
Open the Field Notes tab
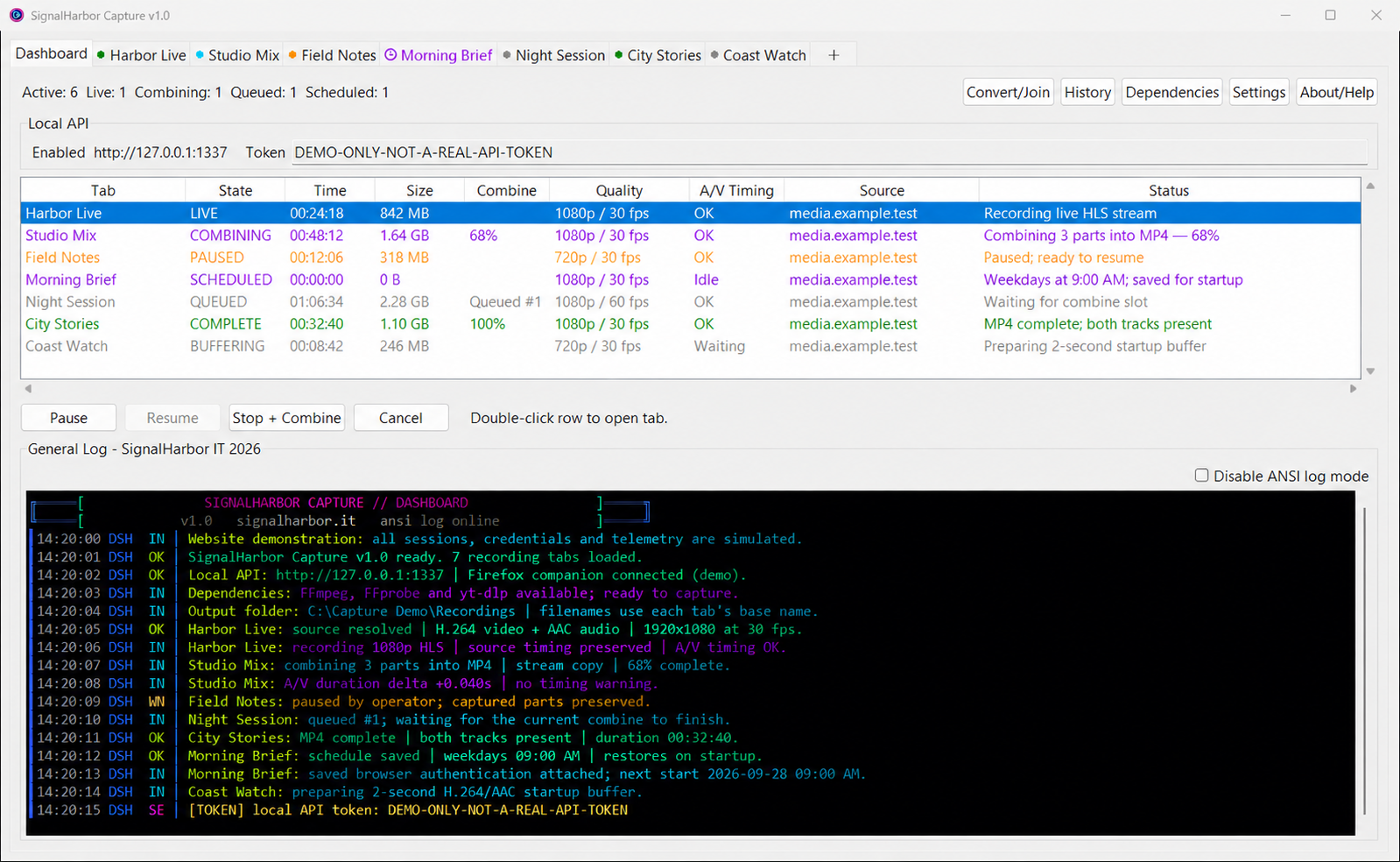[x=332, y=55]
